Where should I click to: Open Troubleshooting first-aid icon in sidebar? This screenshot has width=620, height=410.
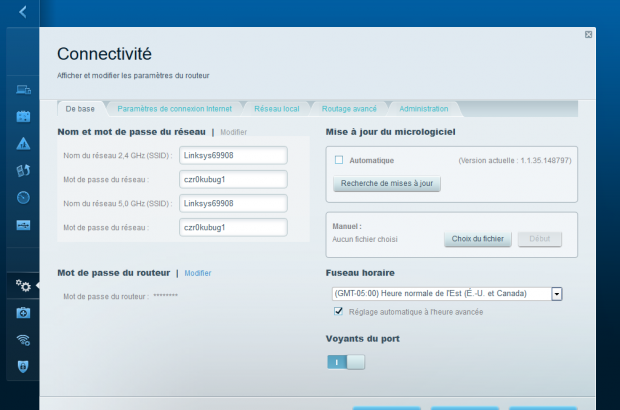pos(22,313)
